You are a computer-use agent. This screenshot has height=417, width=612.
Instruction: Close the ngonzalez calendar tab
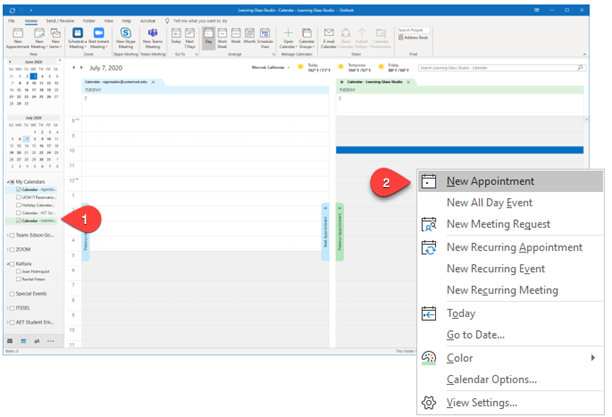click(153, 82)
